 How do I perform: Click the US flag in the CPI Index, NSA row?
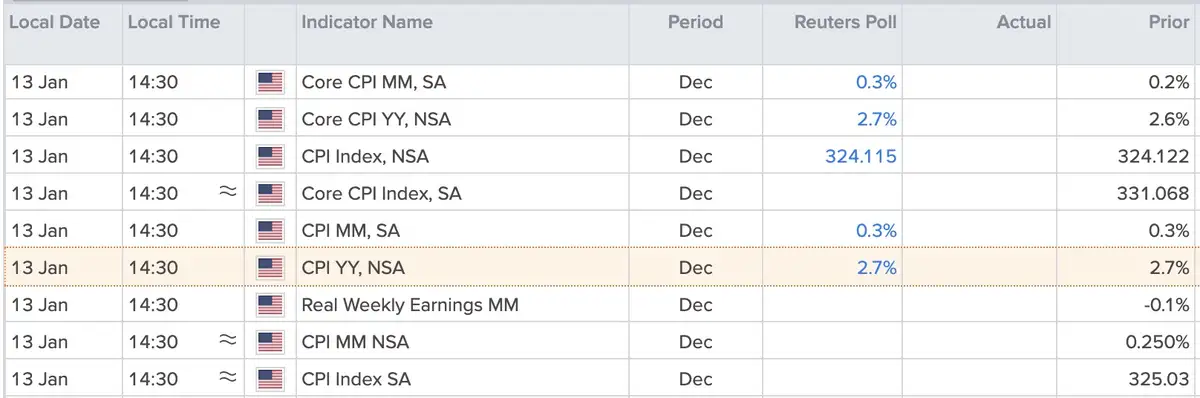tap(270, 156)
